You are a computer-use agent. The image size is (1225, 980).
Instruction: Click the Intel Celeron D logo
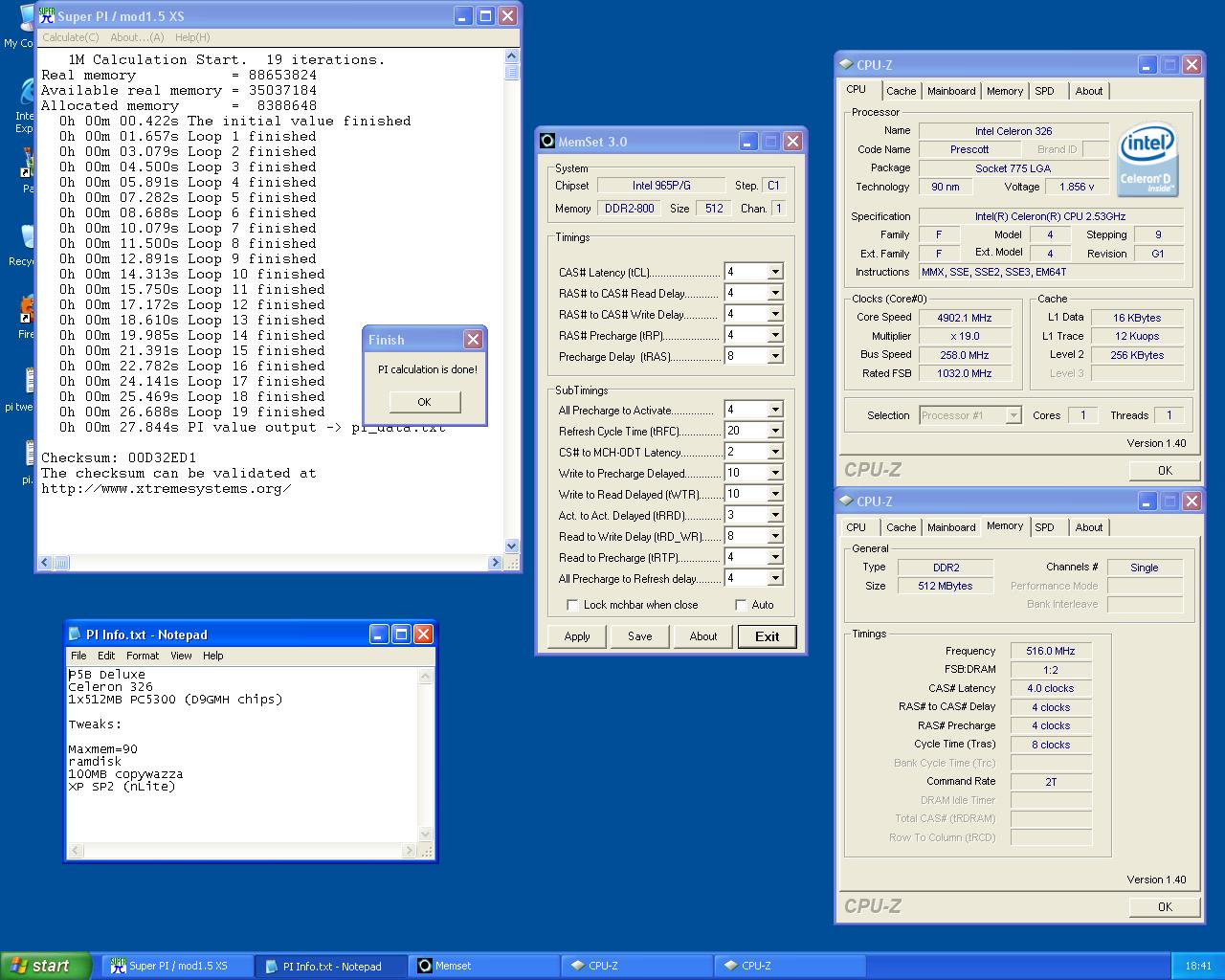(x=1147, y=159)
